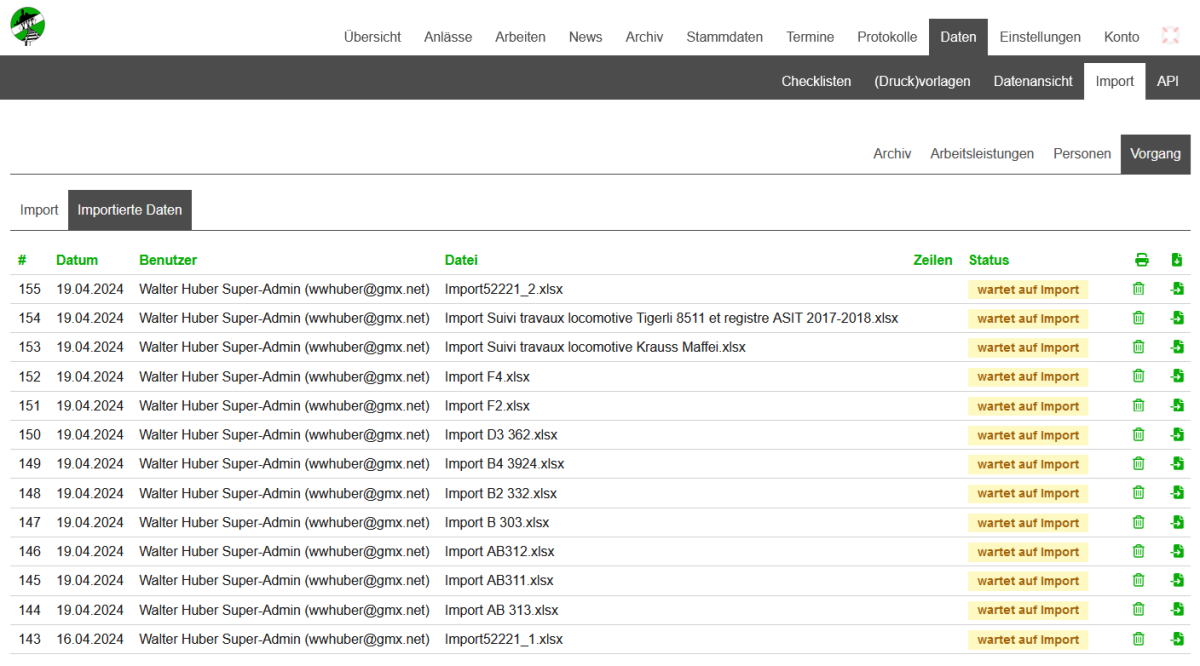Click the site logo in top left
Viewport: 1200px width, 666px height.
pos(28,25)
